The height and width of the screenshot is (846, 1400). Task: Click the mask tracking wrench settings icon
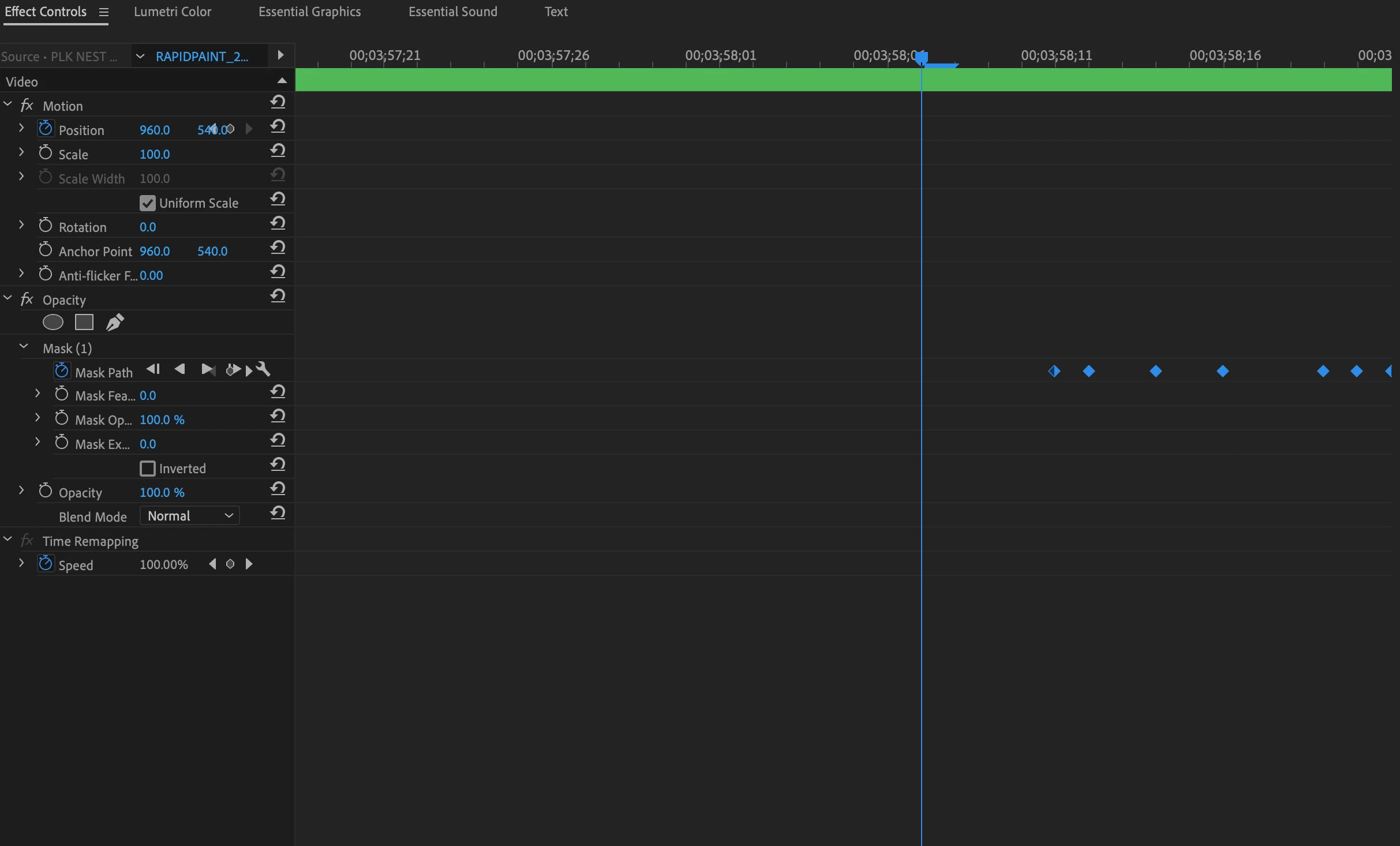click(x=263, y=369)
